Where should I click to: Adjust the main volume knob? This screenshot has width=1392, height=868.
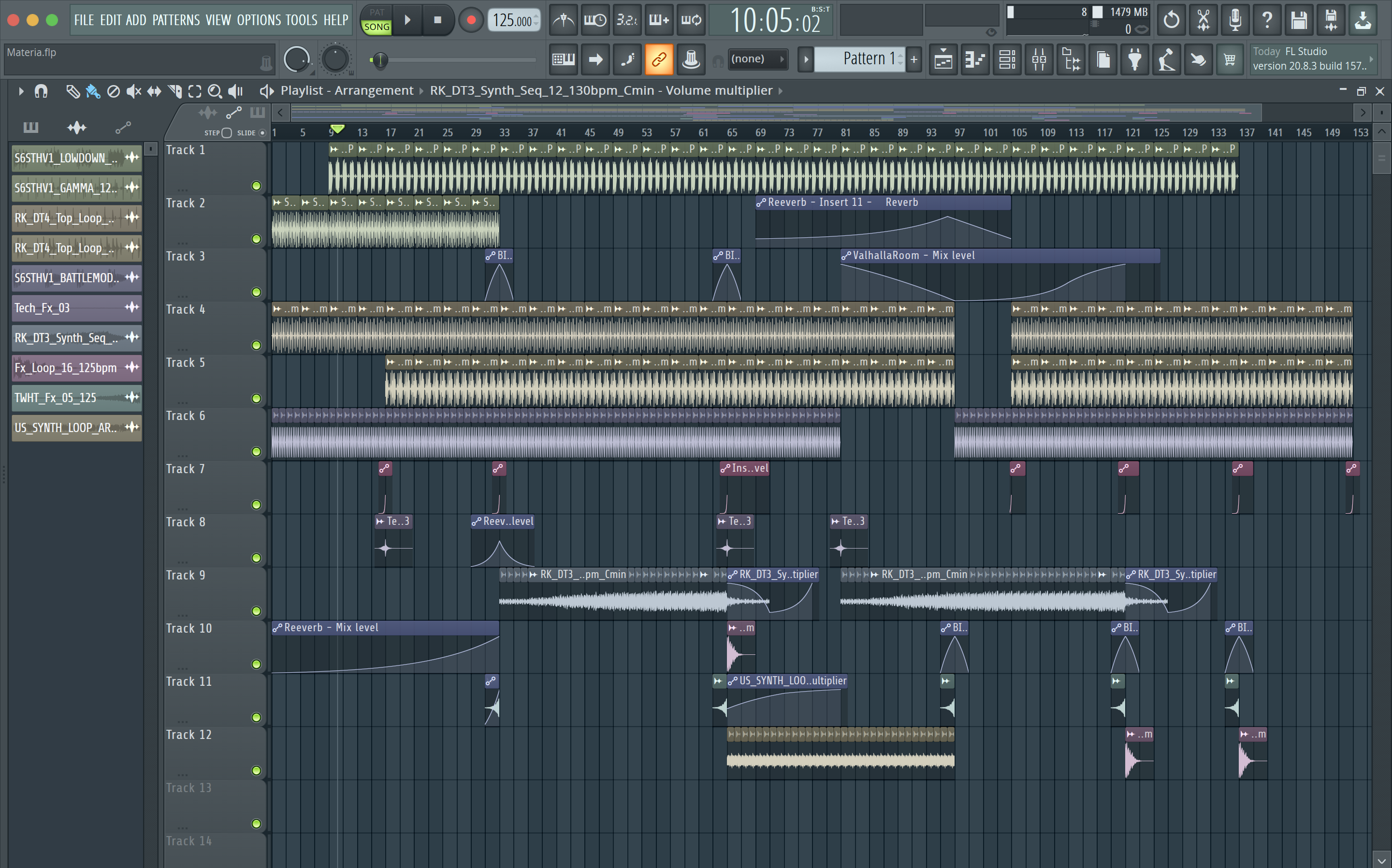(x=296, y=59)
